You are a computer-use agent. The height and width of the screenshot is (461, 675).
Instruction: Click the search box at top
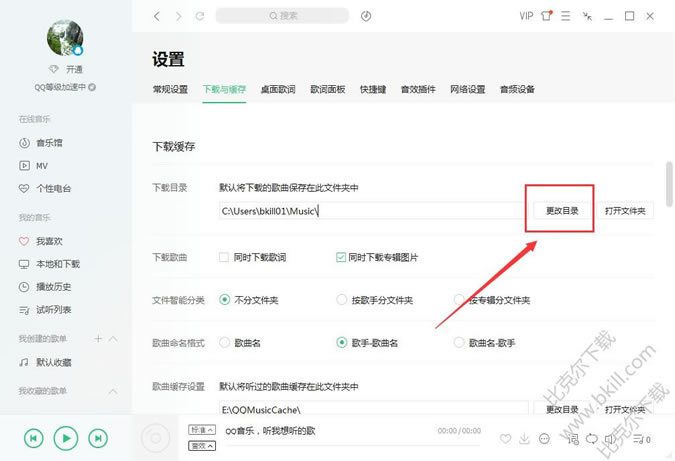(282, 16)
